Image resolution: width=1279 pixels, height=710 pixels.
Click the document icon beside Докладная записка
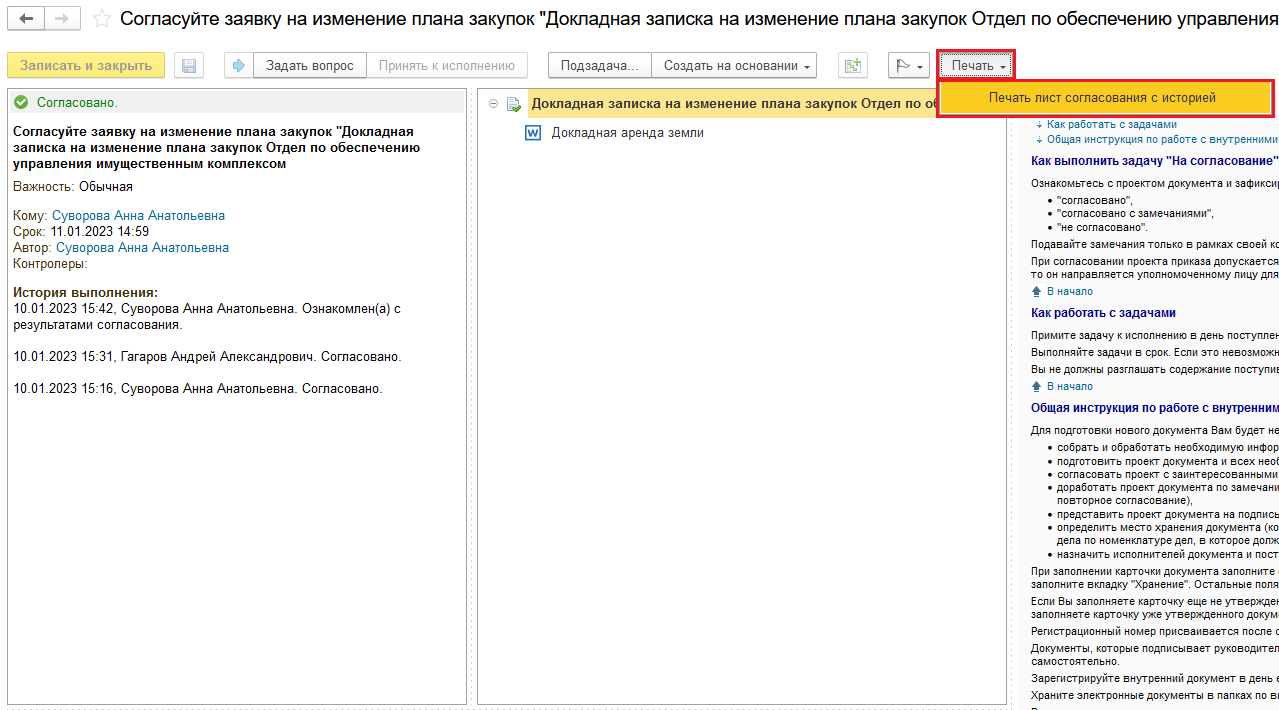(514, 103)
